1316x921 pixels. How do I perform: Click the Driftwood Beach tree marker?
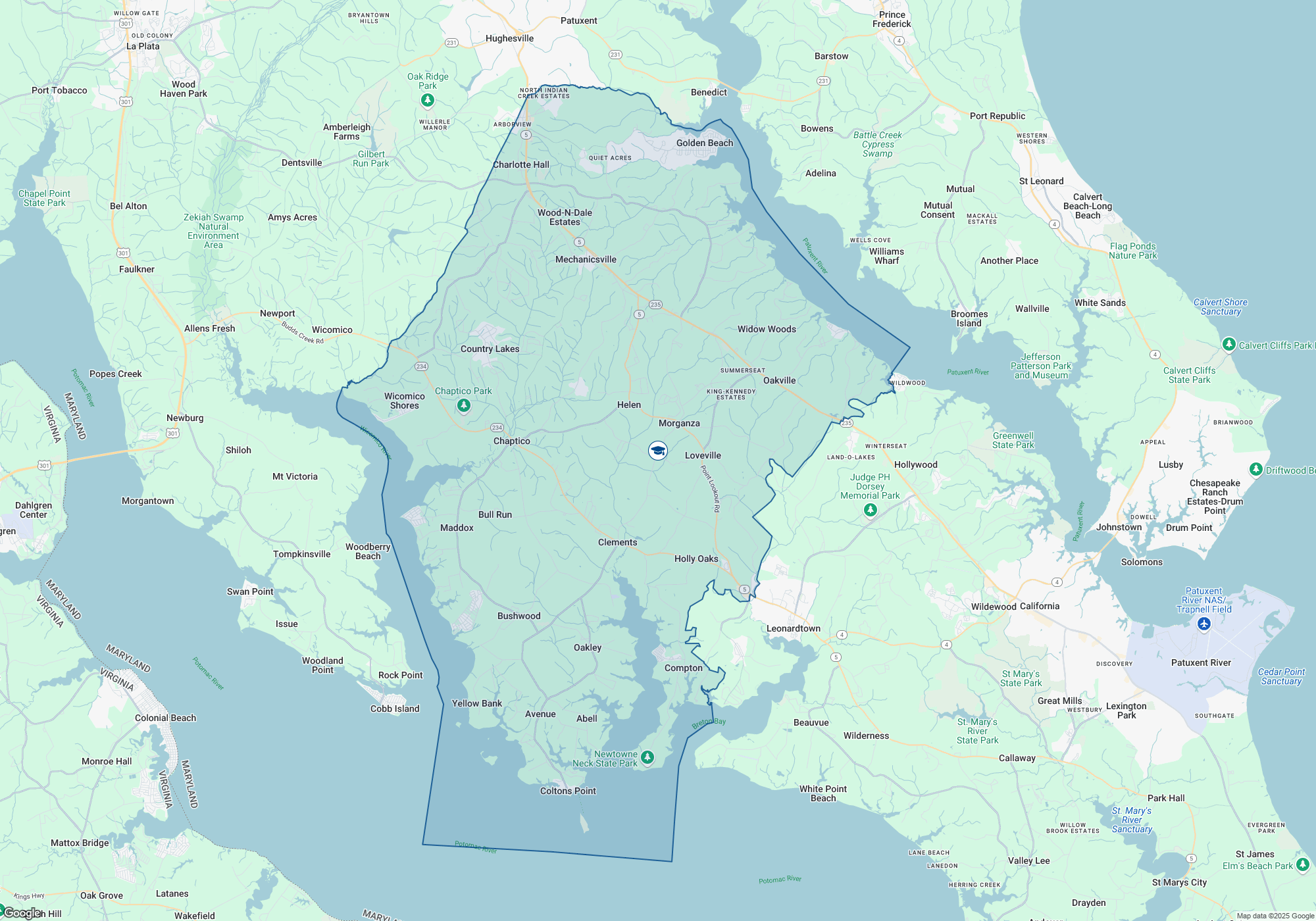[x=1256, y=469]
